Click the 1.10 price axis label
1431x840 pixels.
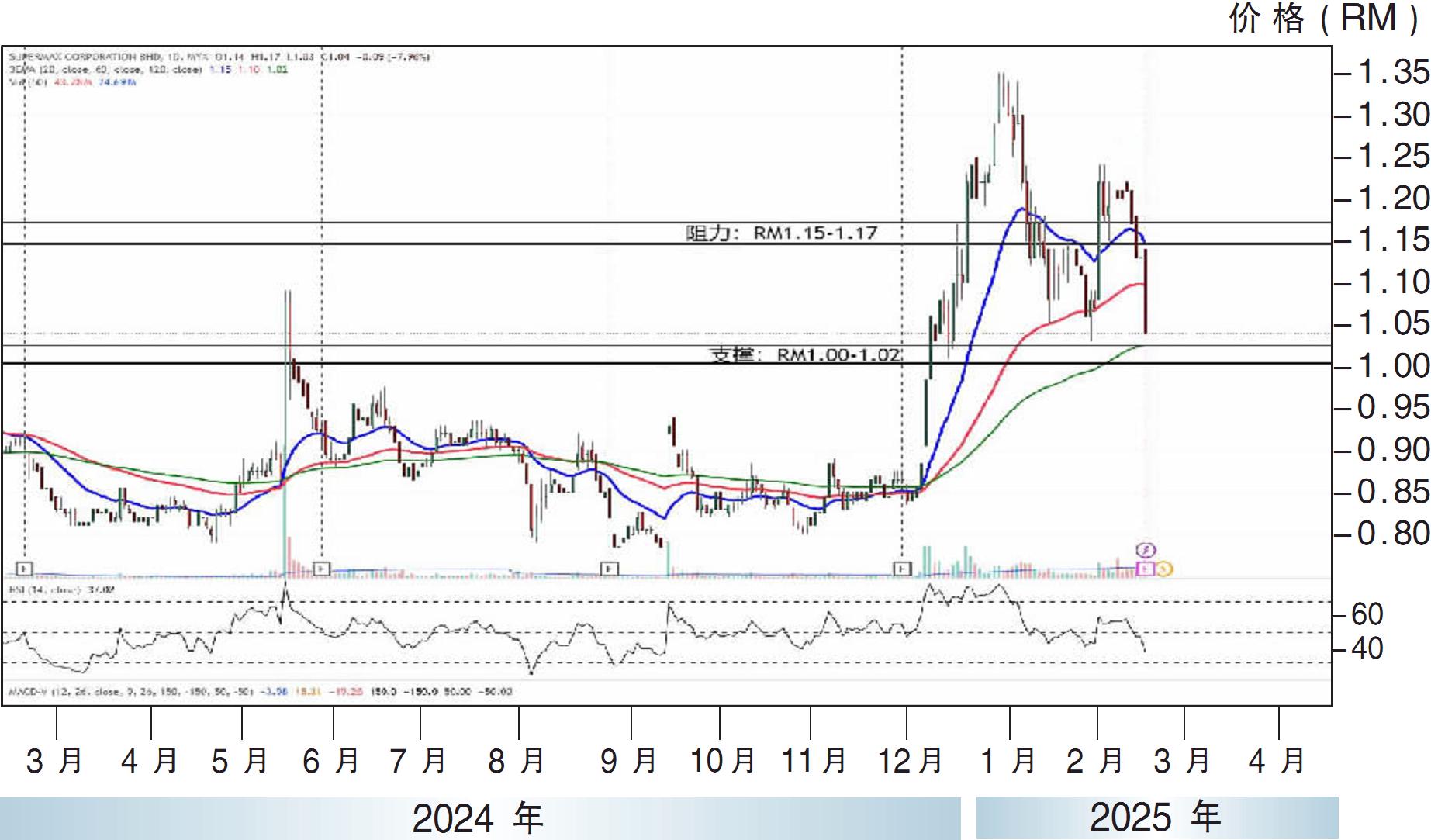click(1392, 282)
